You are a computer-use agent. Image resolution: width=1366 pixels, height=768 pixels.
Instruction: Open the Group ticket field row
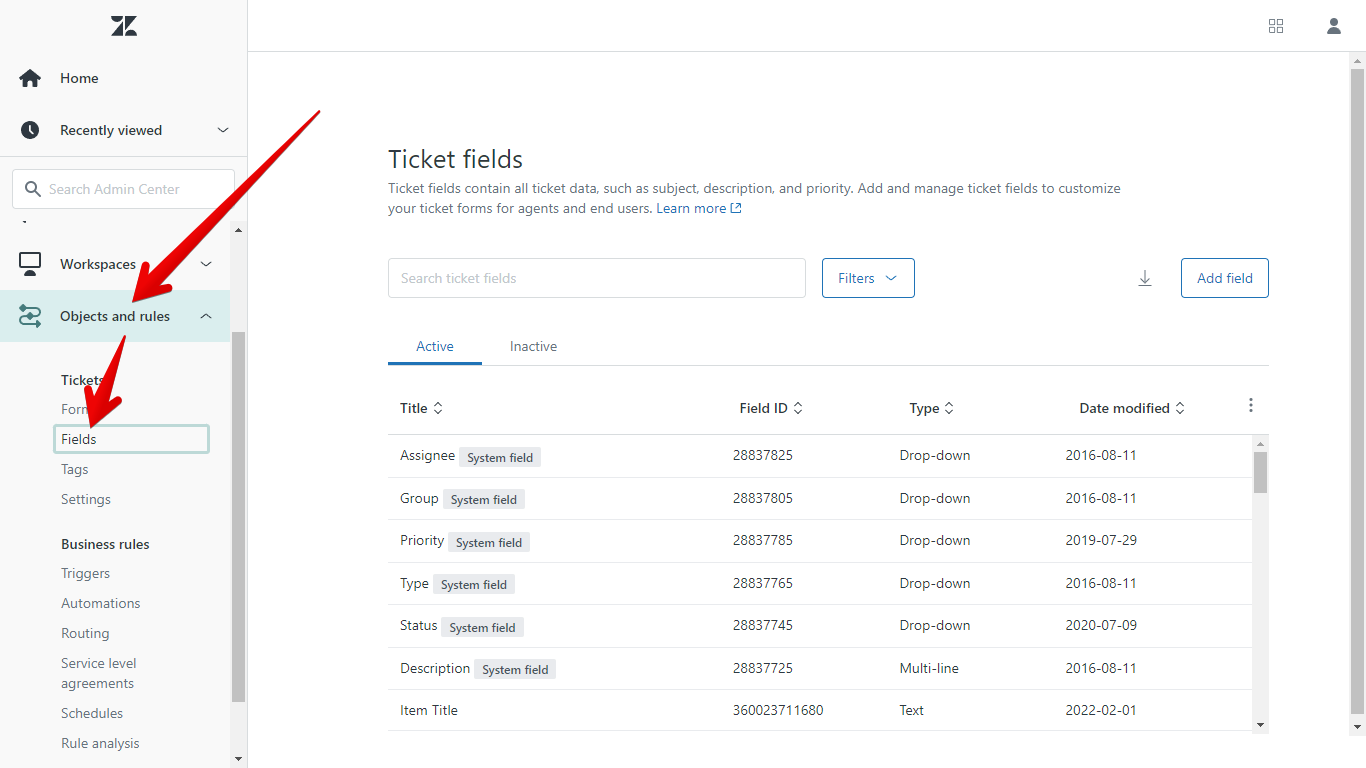click(820, 498)
